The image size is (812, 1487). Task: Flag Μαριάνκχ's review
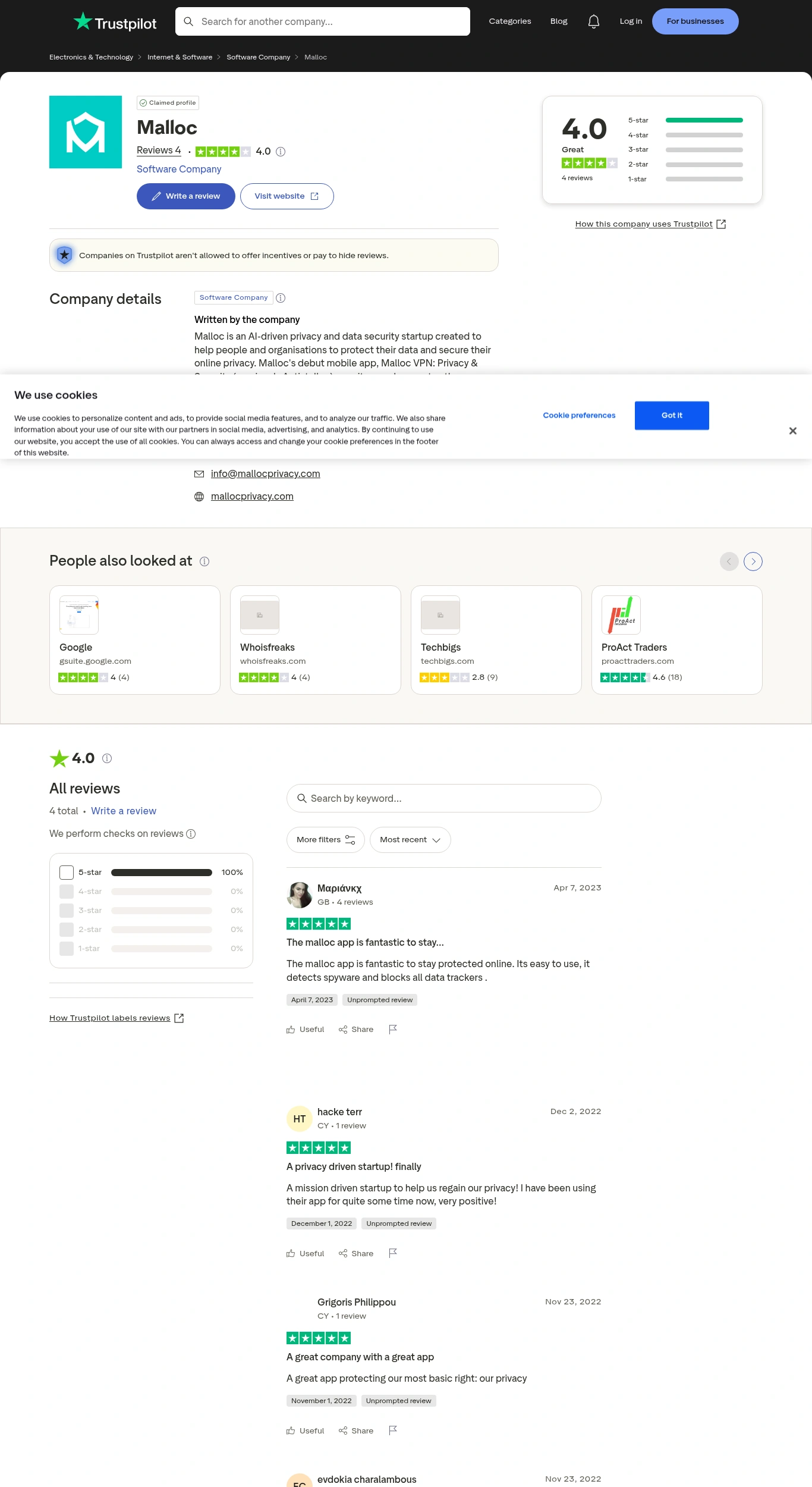click(393, 1030)
